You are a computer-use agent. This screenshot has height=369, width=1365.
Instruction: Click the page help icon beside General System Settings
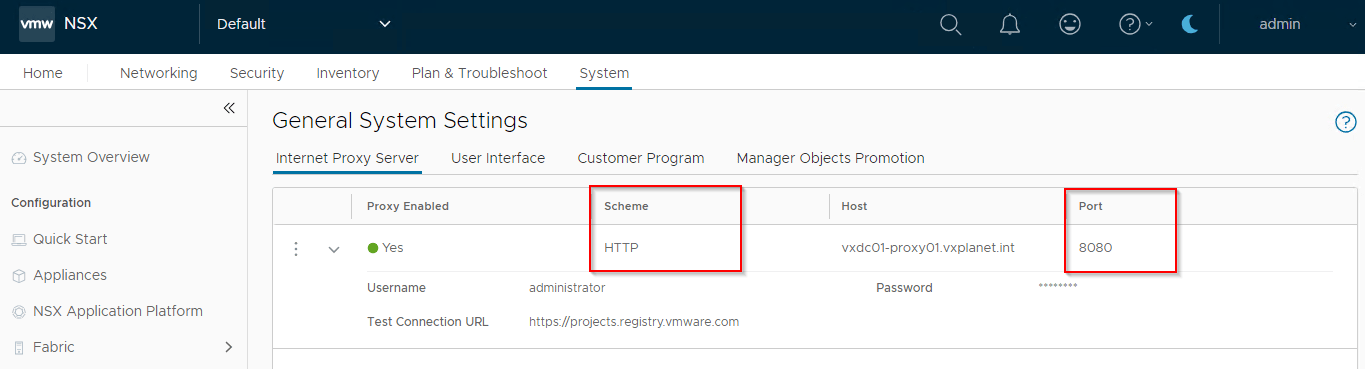(x=1345, y=122)
